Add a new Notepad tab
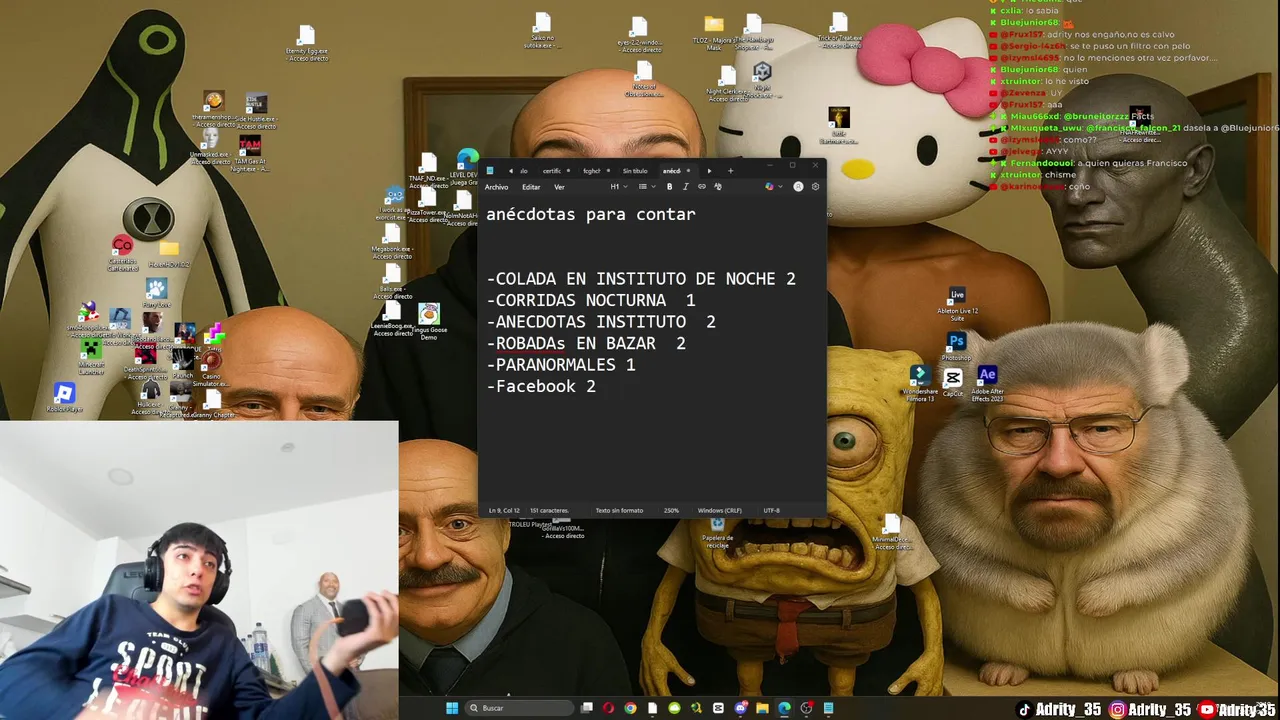The width and height of the screenshot is (1280, 720). pos(731,171)
